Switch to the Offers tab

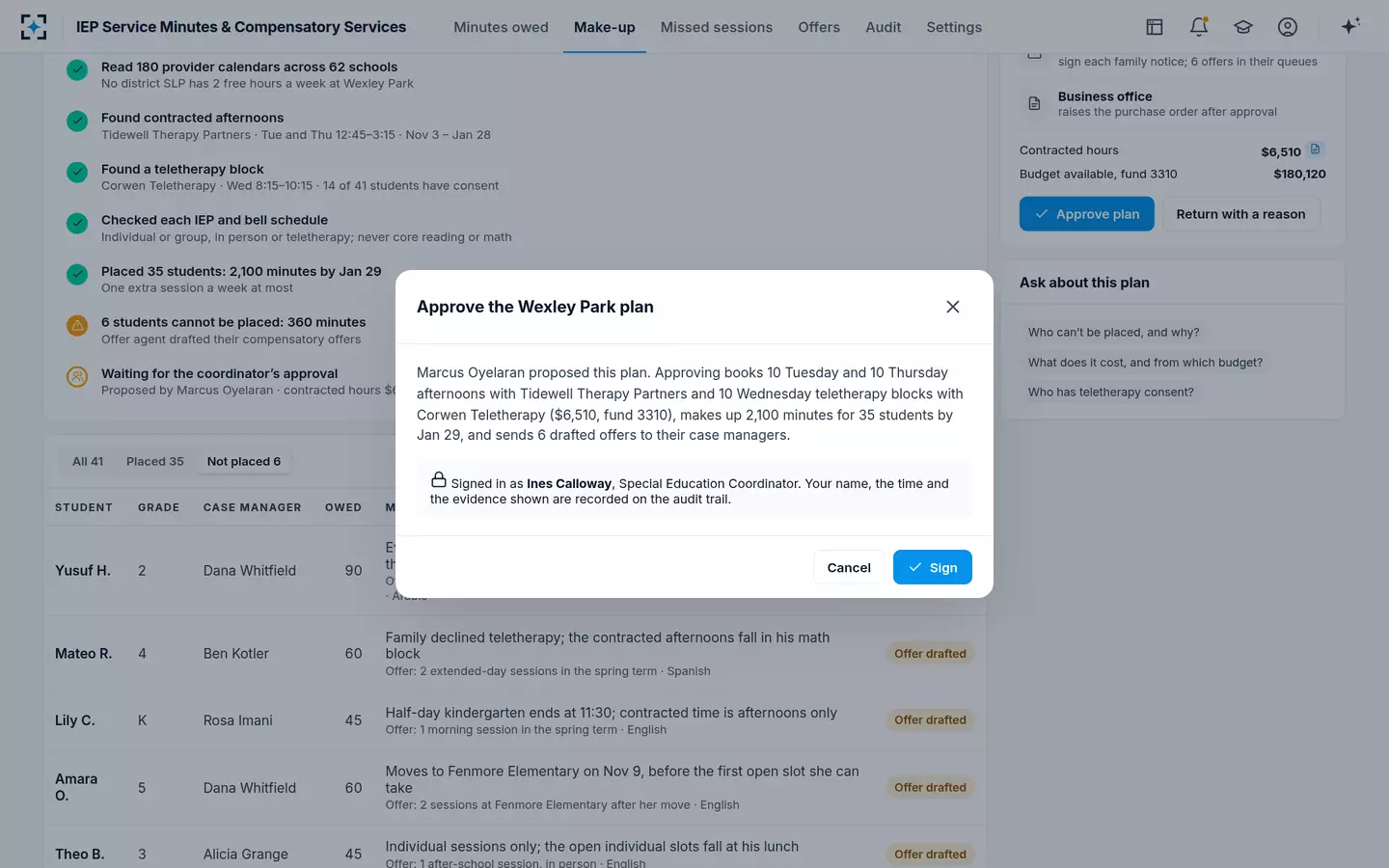819,27
